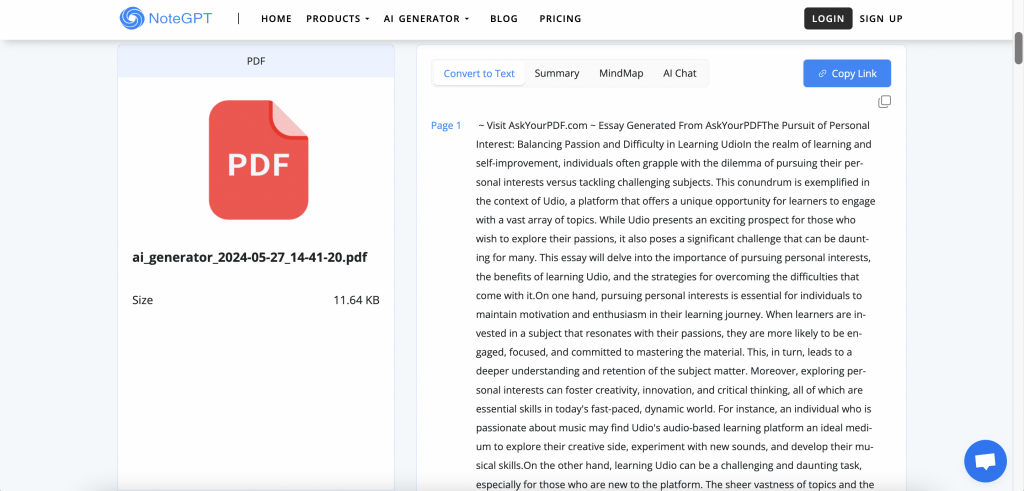Click the page vertical scrollbar thumb
The width and height of the screenshot is (1024, 491).
click(x=1018, y=47)
